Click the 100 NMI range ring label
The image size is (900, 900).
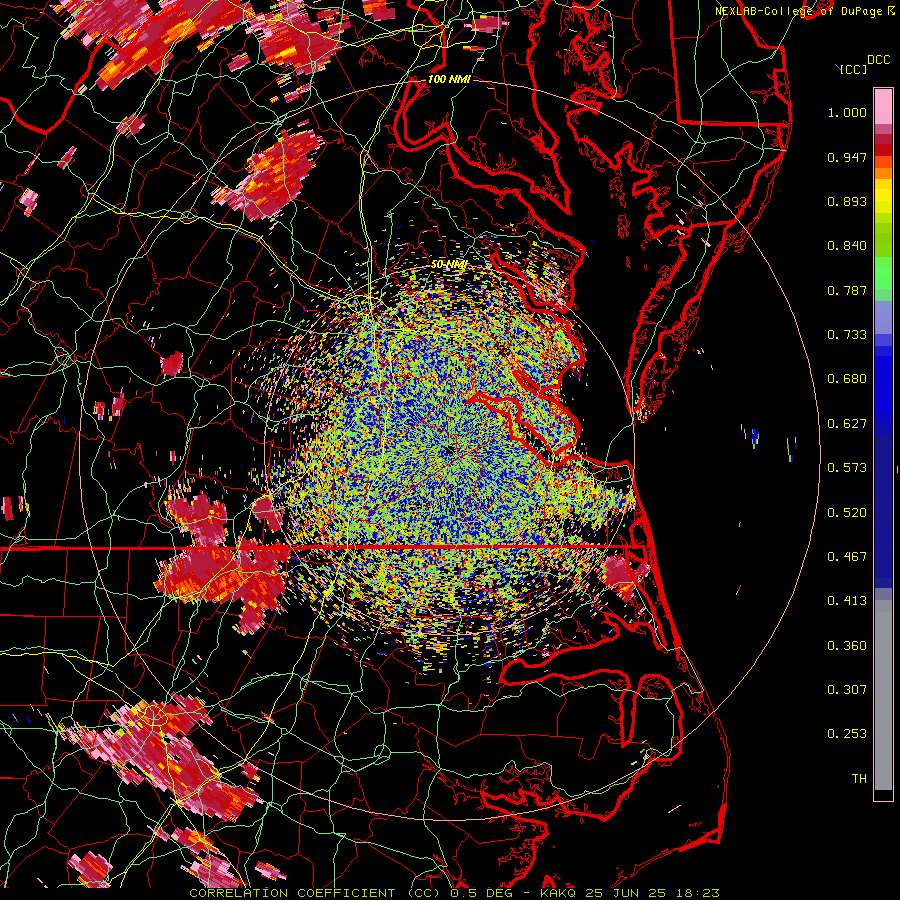[x=449, y=79]
